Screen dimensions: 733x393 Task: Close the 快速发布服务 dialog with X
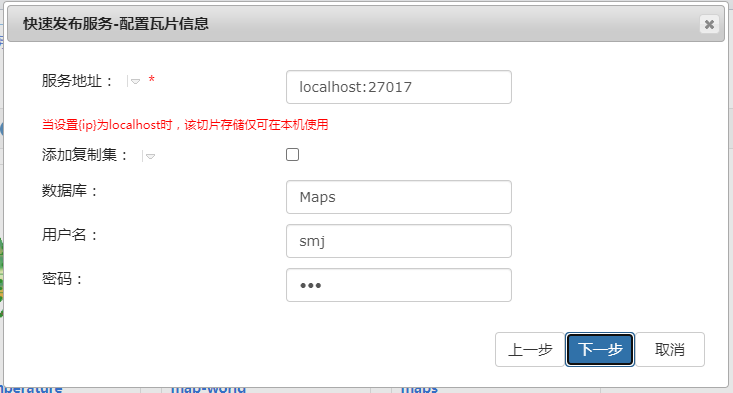[709, 24]
